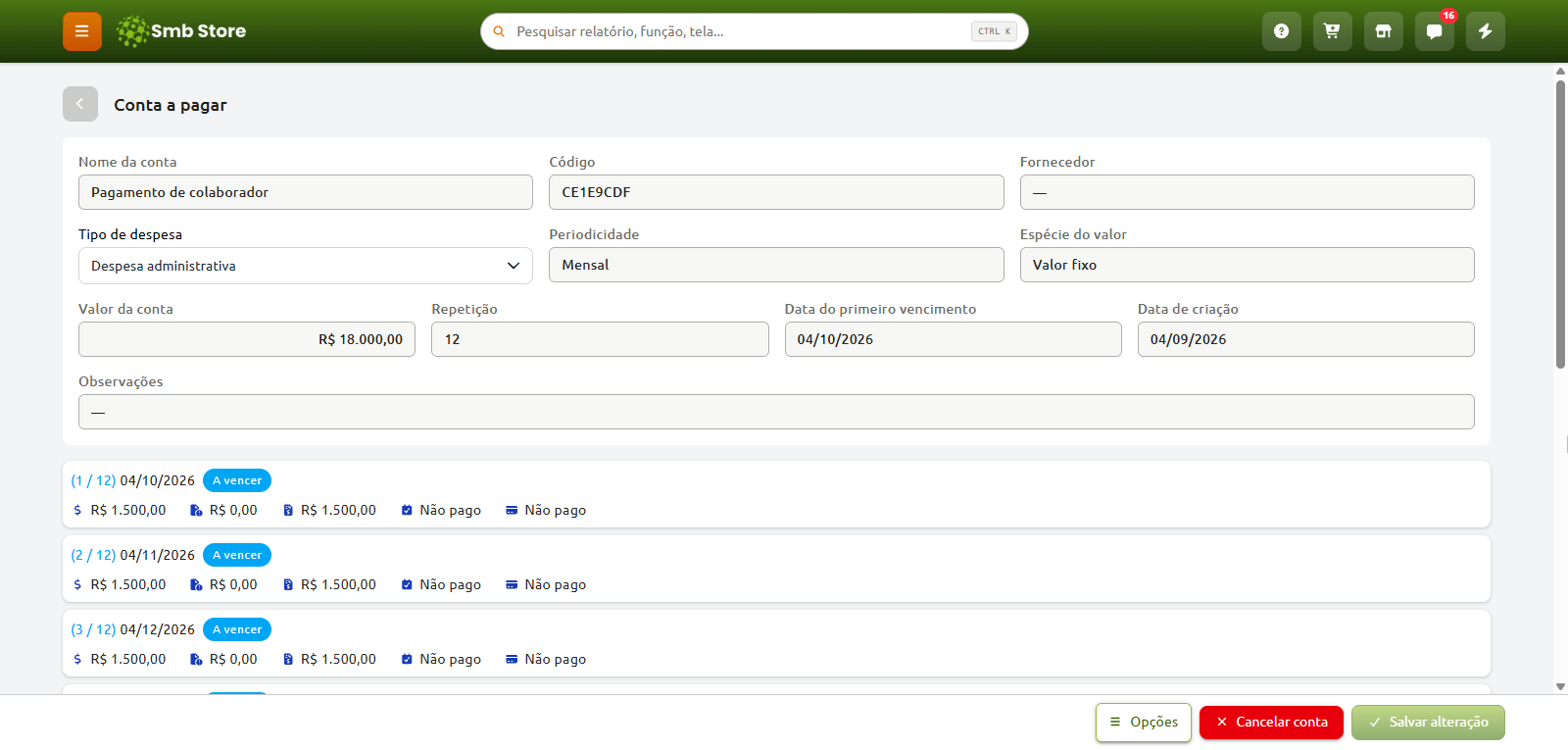Click the Observações field
Image resolution: width=1568 pixels, height=750 pixels.
(x=776, y=412)
